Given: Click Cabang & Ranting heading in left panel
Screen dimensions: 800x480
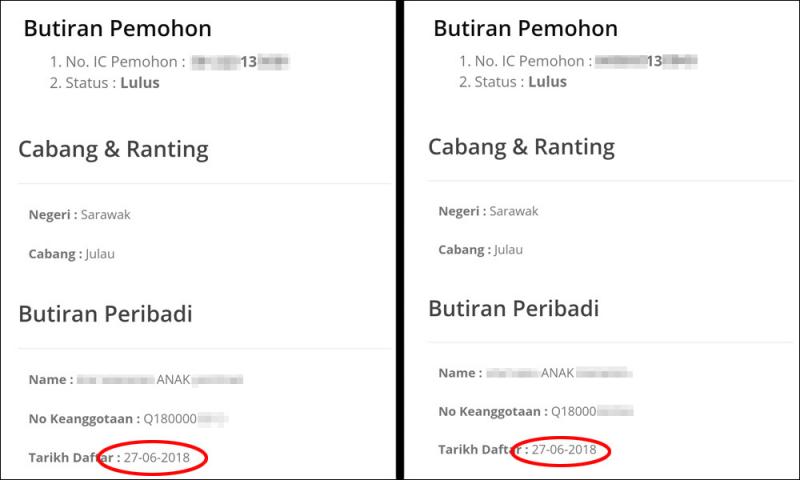Looking at the screenshot, I should point(113,150).
